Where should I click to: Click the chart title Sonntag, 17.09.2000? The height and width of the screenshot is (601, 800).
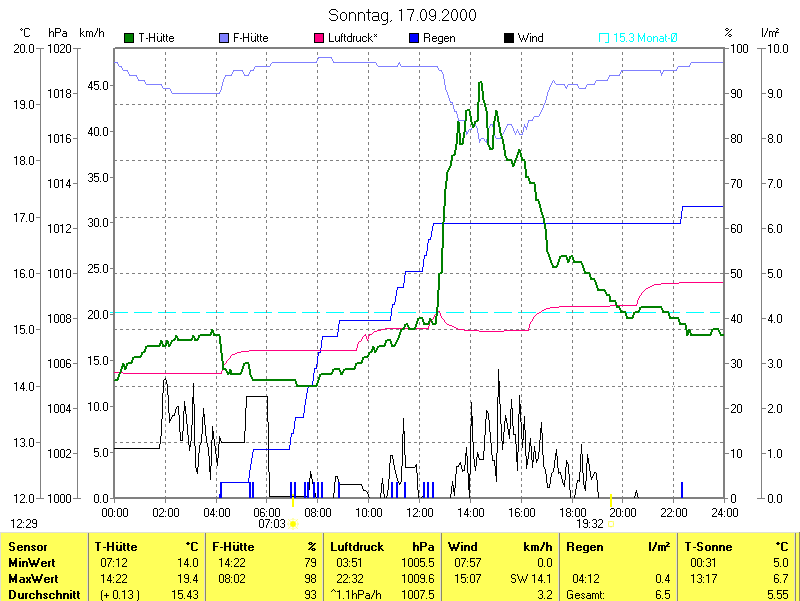pos(402,15)
